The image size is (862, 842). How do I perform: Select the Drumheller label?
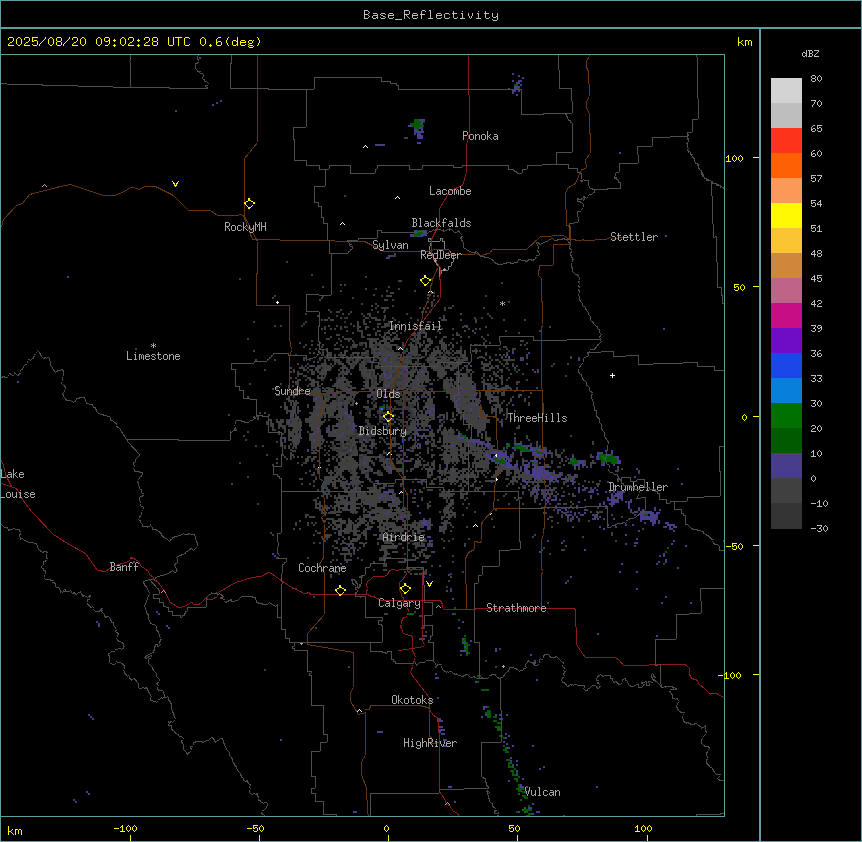tap(638, 487)
